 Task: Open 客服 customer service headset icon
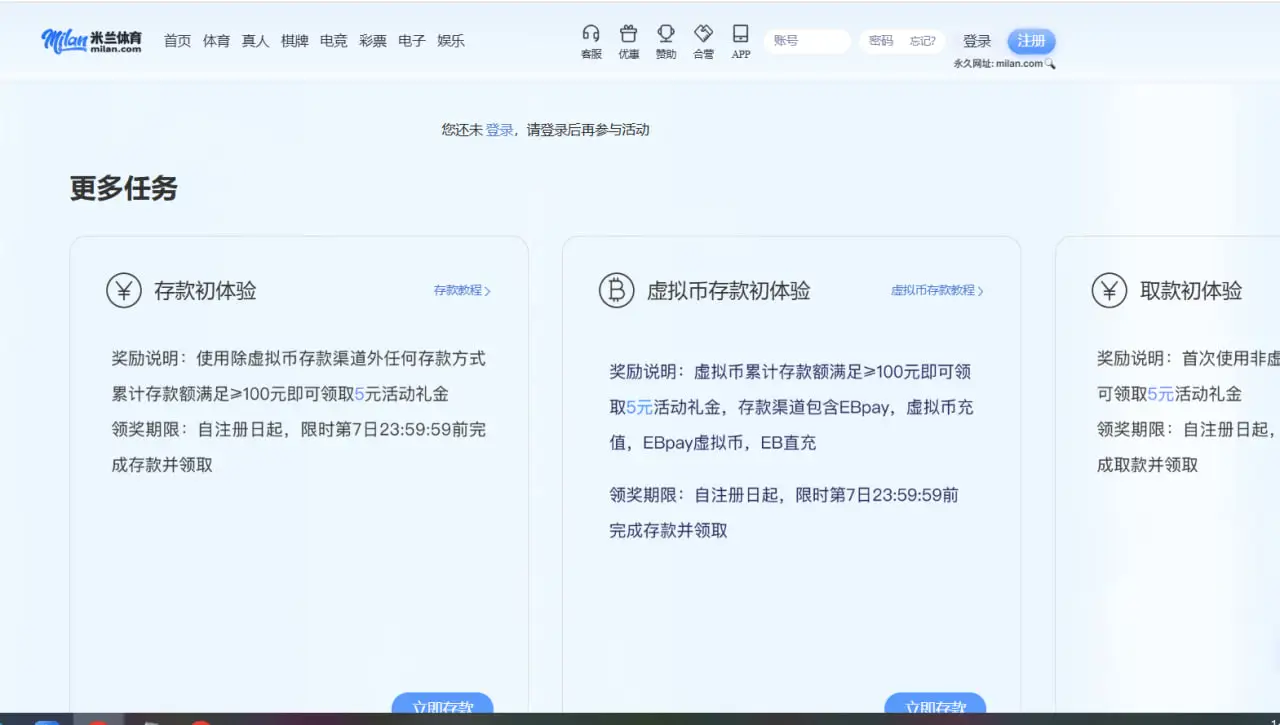pos(591,34)
